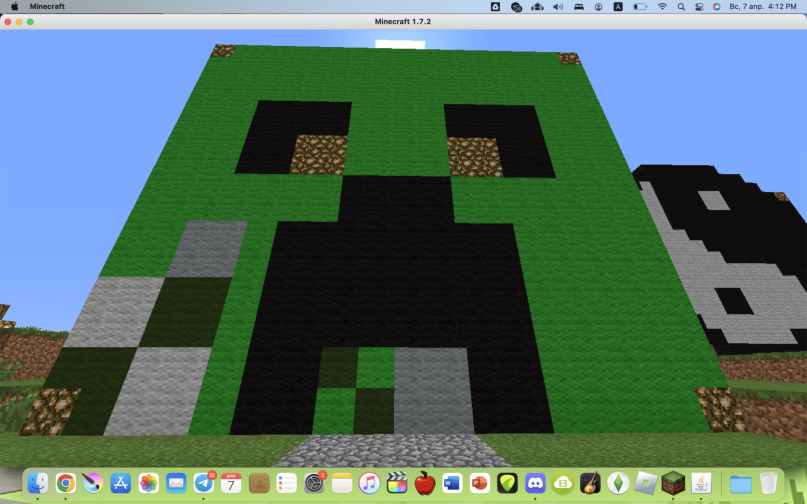
Task: Open the Trash in the dock
Action: click(768, 483)
